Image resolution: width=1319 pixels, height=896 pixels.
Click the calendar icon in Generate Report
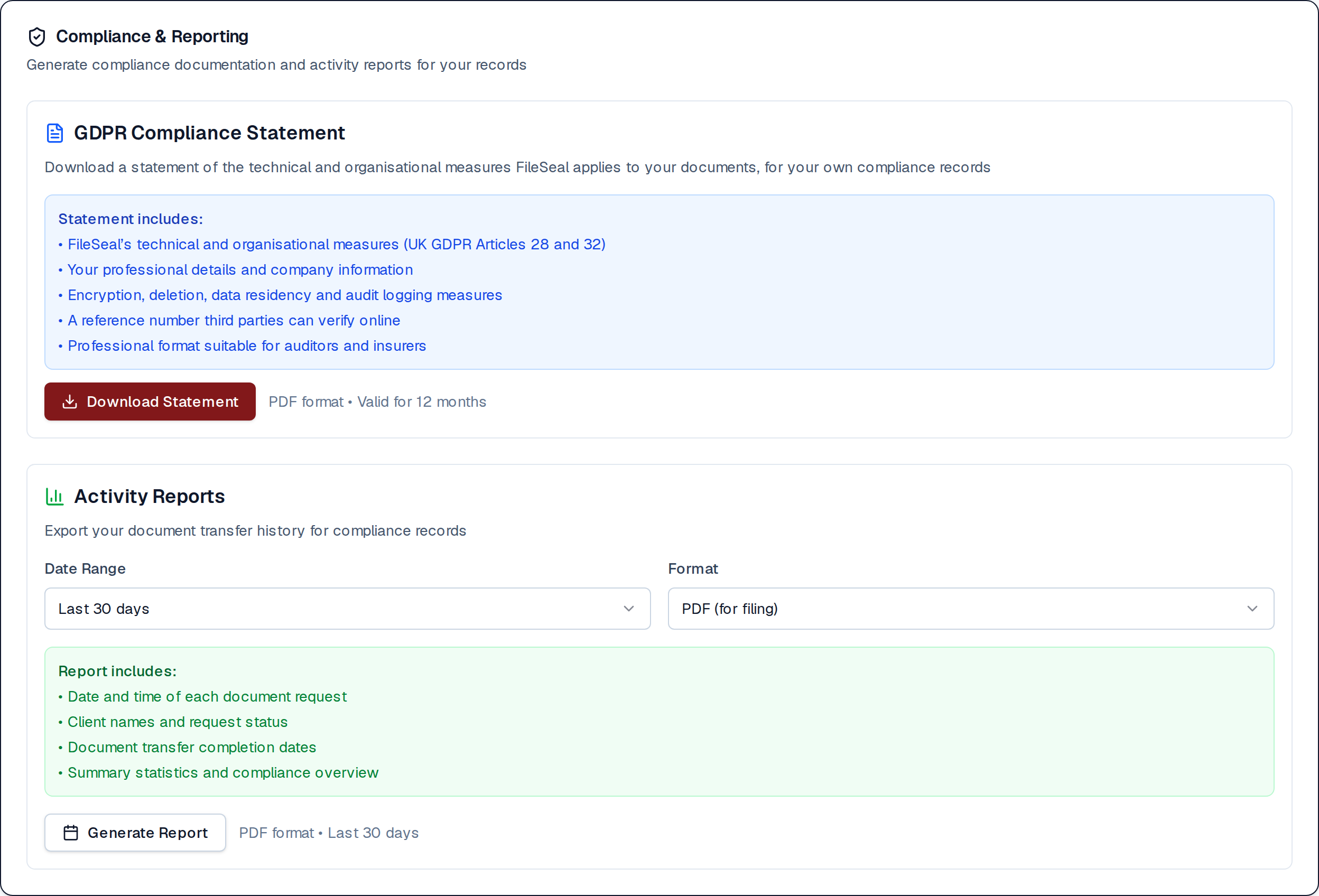tap(71, 833)
